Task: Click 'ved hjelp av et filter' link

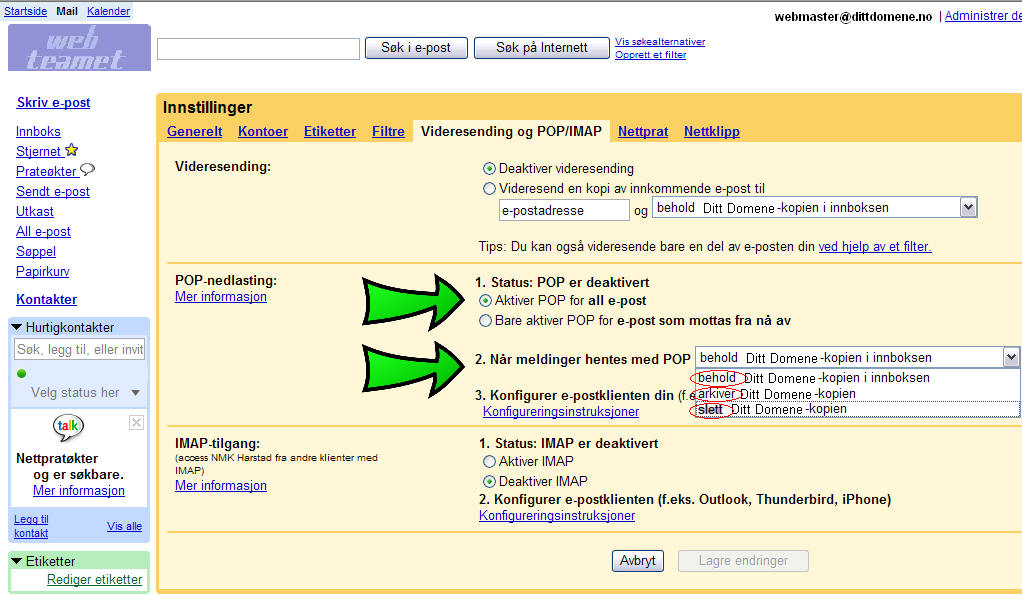Action: point(875,246)
